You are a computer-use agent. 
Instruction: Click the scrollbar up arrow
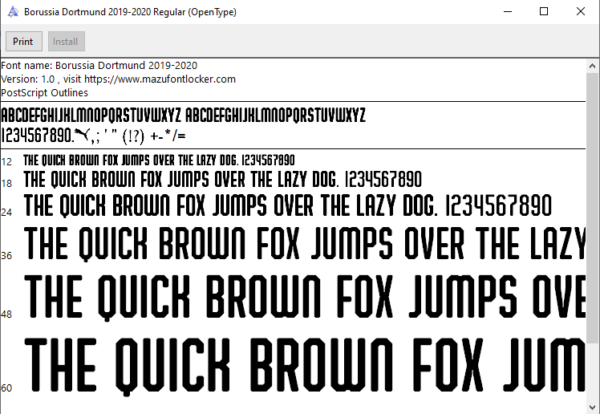[x=592, y=66]
